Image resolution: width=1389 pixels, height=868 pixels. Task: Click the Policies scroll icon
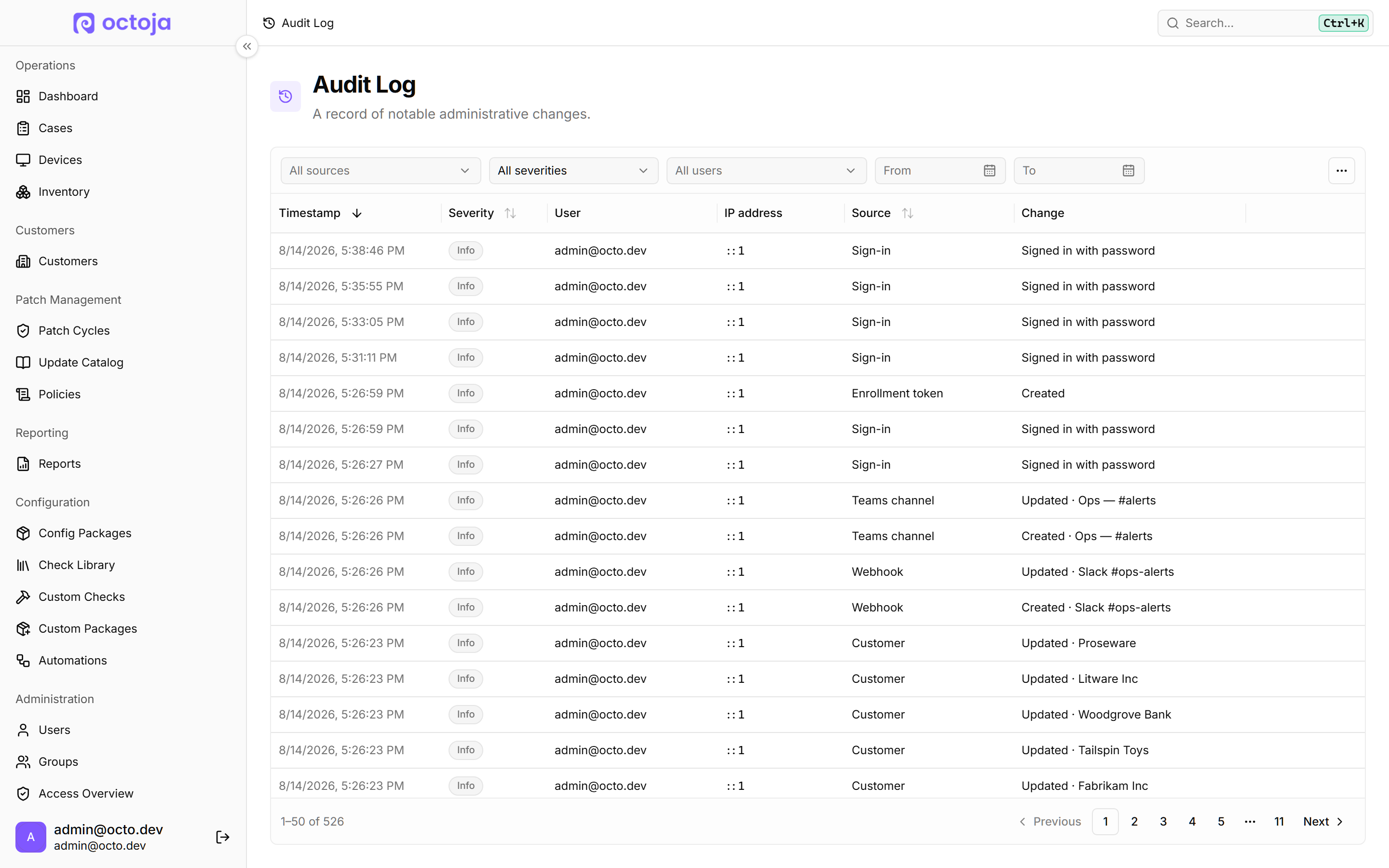point(23,394)
